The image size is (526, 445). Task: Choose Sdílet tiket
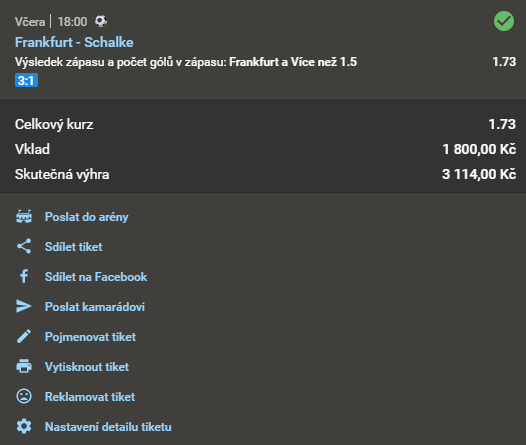pos(73,247)
